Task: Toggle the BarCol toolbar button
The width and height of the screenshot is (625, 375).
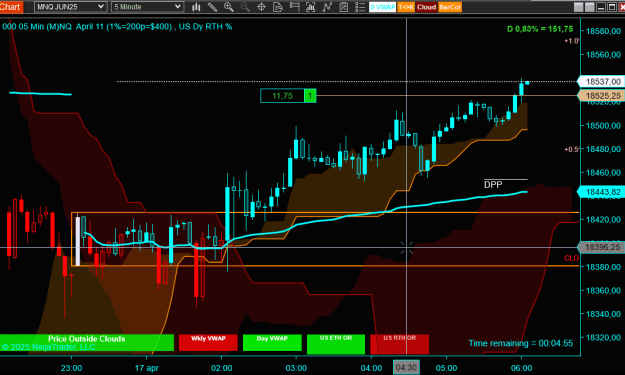Action: [450, 7]
